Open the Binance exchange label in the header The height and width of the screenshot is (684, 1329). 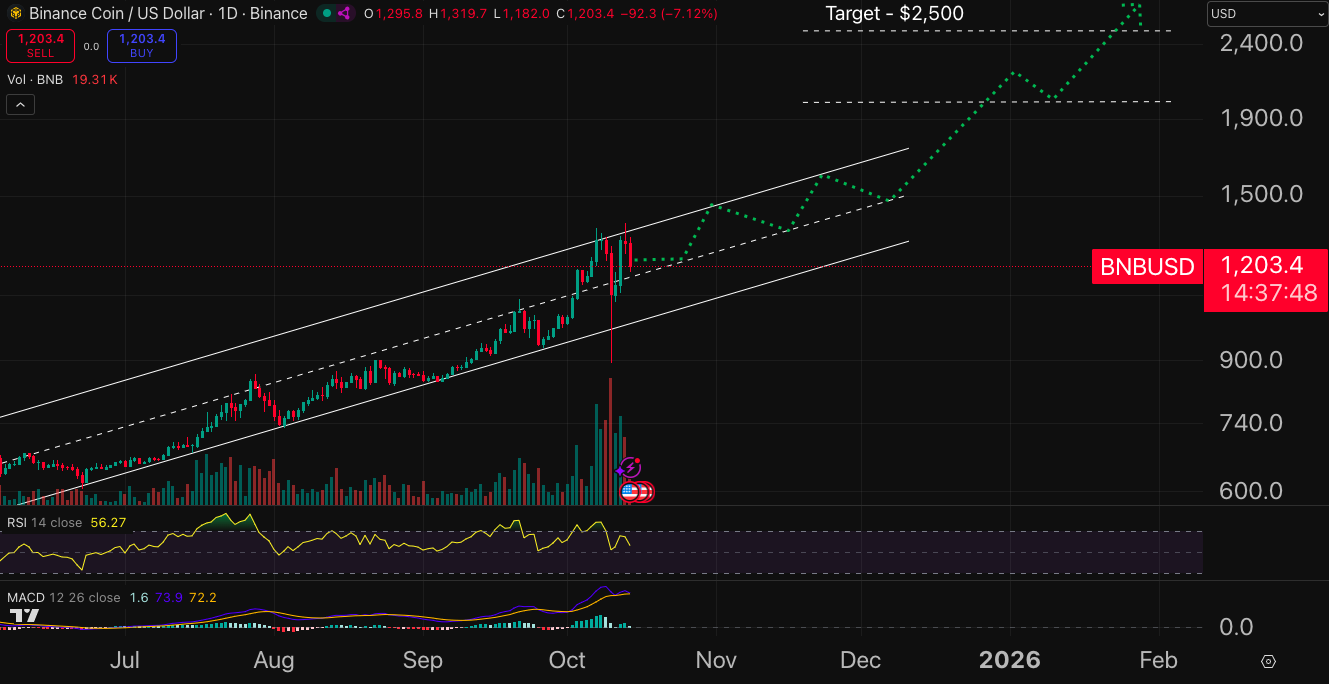(280, 14)
